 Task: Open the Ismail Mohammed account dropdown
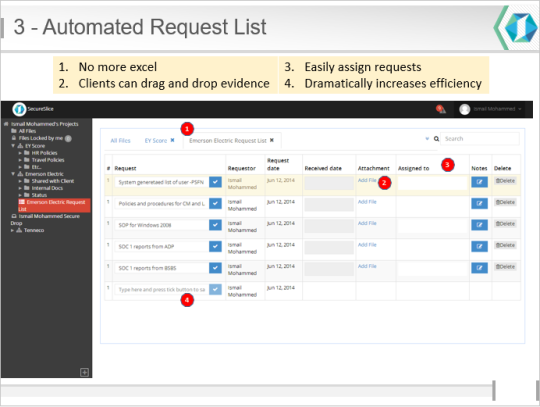(x=497, y=109)
